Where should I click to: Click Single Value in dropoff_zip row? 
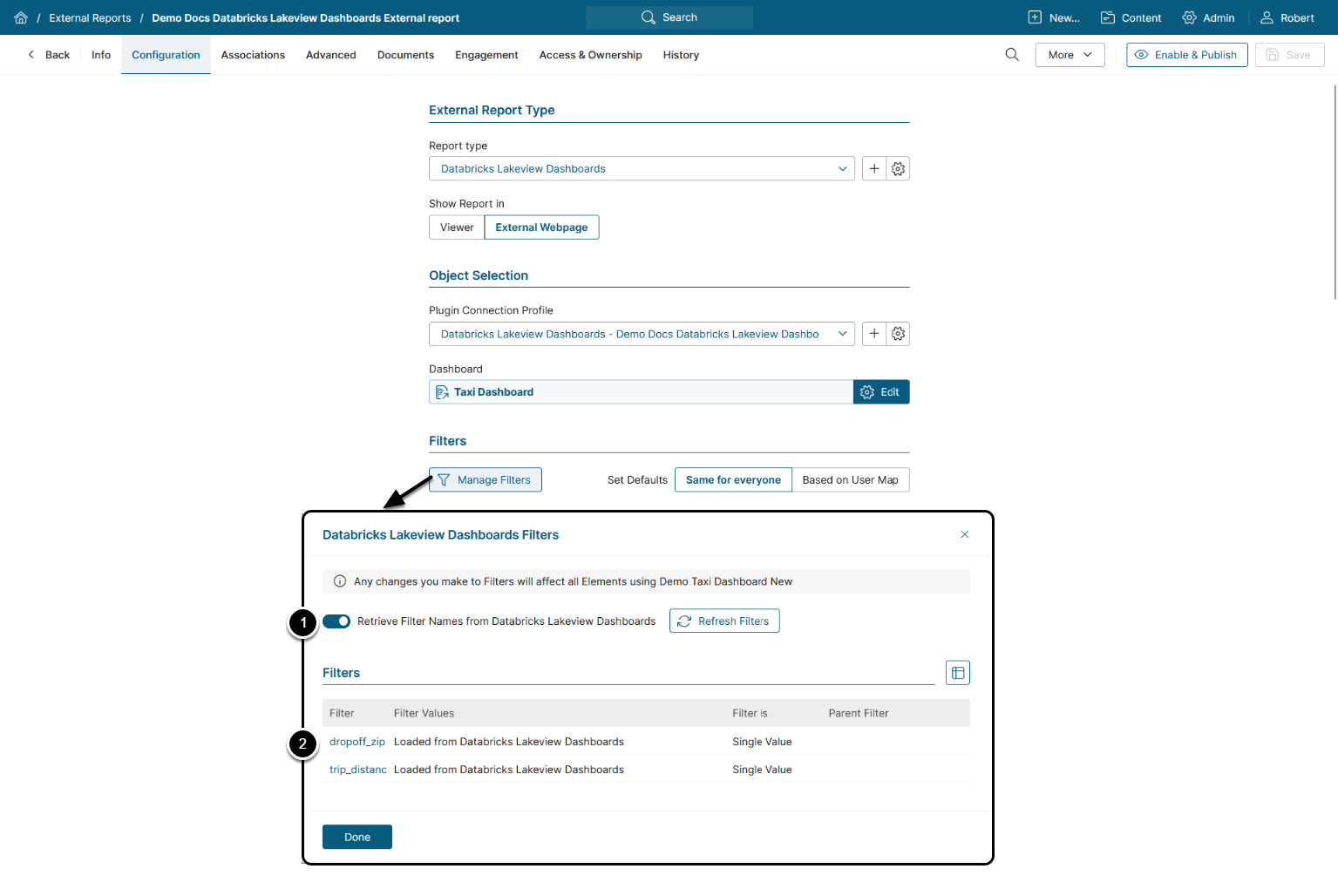click(762, 742)
